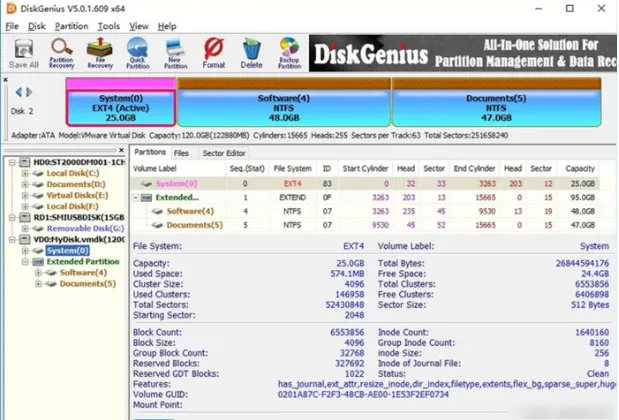Click the Quick Partition icon
Image resolution: width=619 pixels, height=420 pixels.
pyautogui.click(x=137, y=52)
